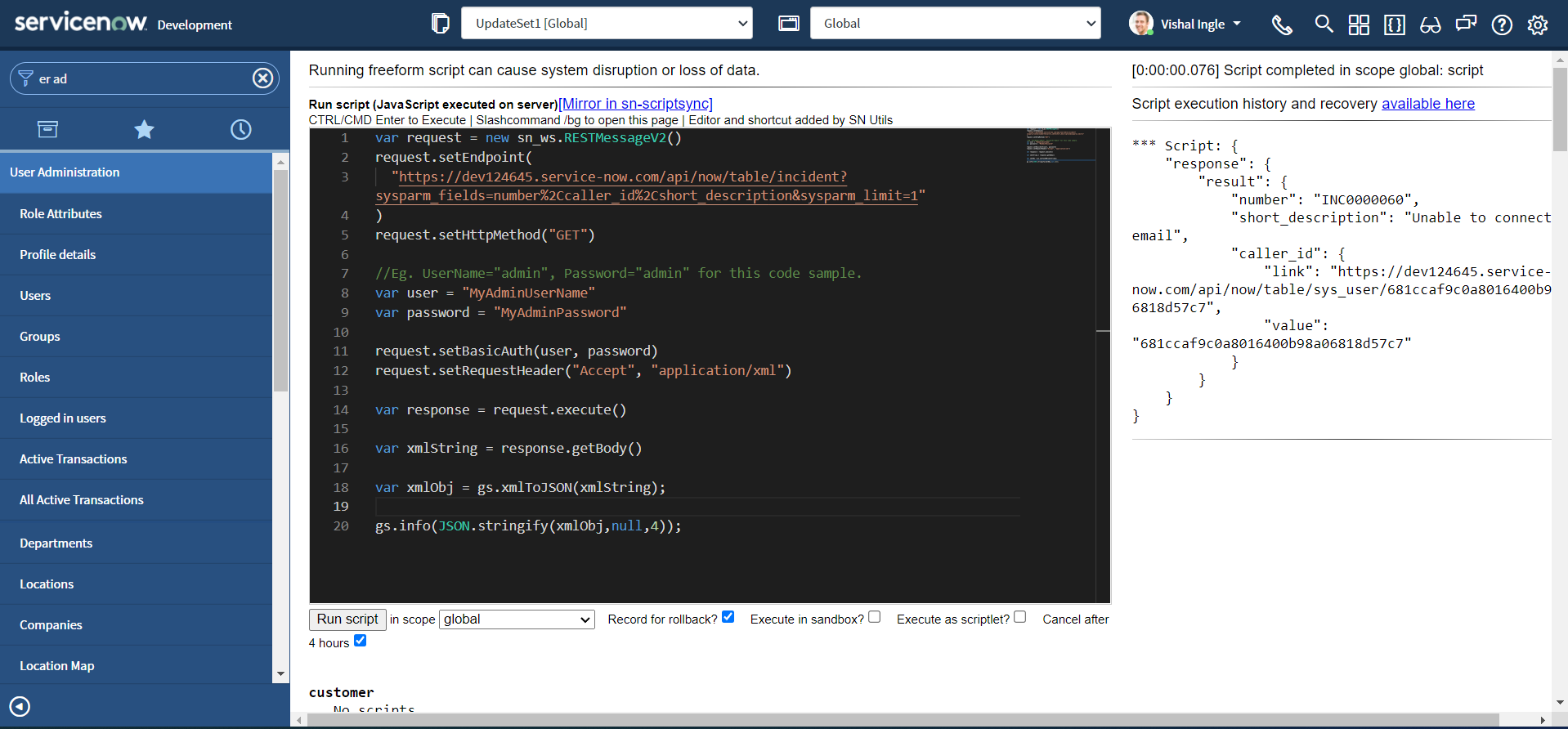
Task: Enable Execute in sandbox checkbox
Action: (875, 617)
